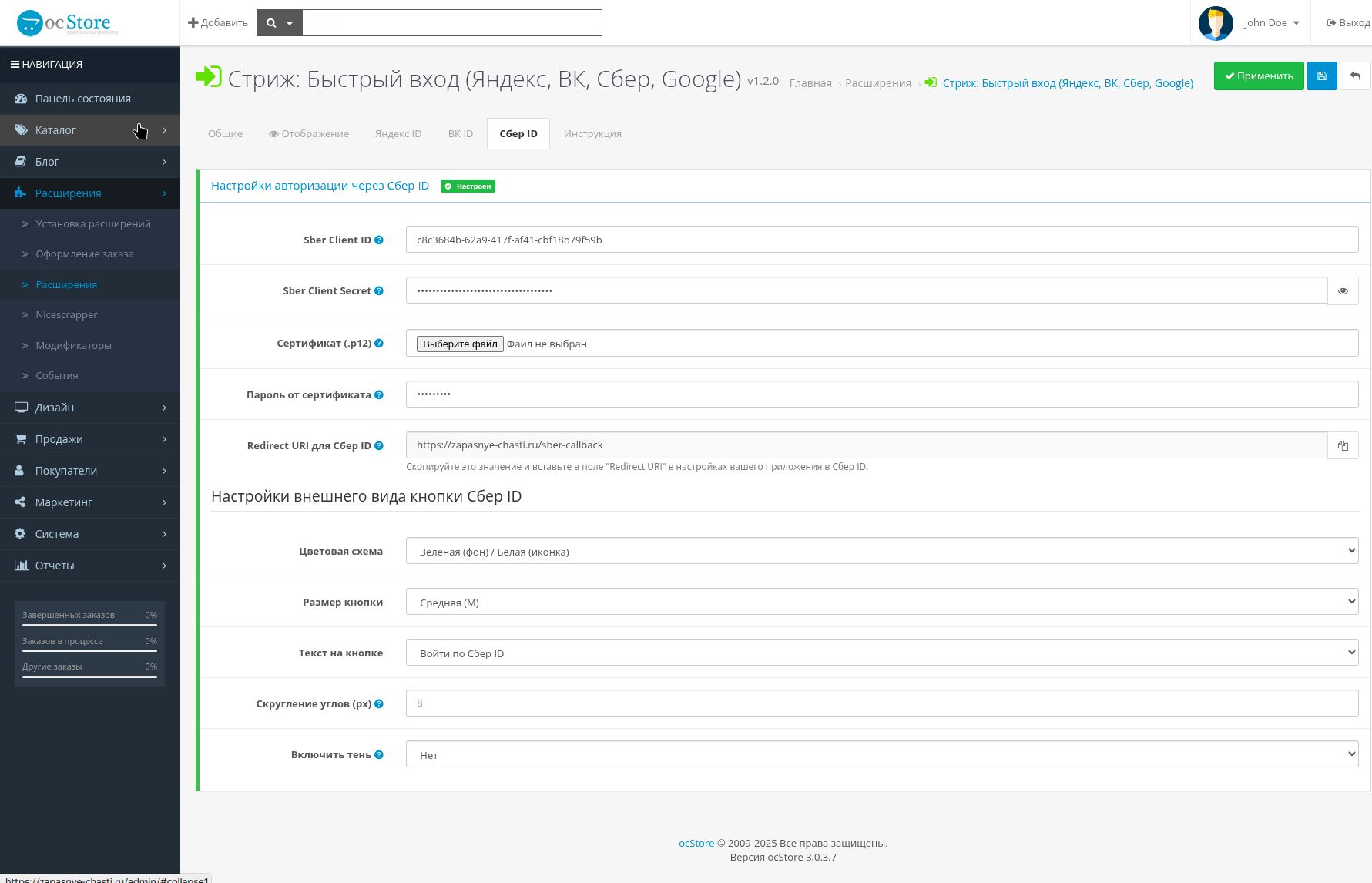The height and width of the screenshot is (883, 1372).
Task: Click the Применить apply button
Action: [x=1259, y=76]
